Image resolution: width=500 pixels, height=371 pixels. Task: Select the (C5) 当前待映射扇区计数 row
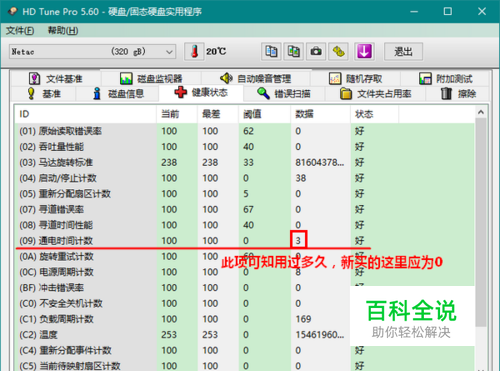[x=245, y=365]
